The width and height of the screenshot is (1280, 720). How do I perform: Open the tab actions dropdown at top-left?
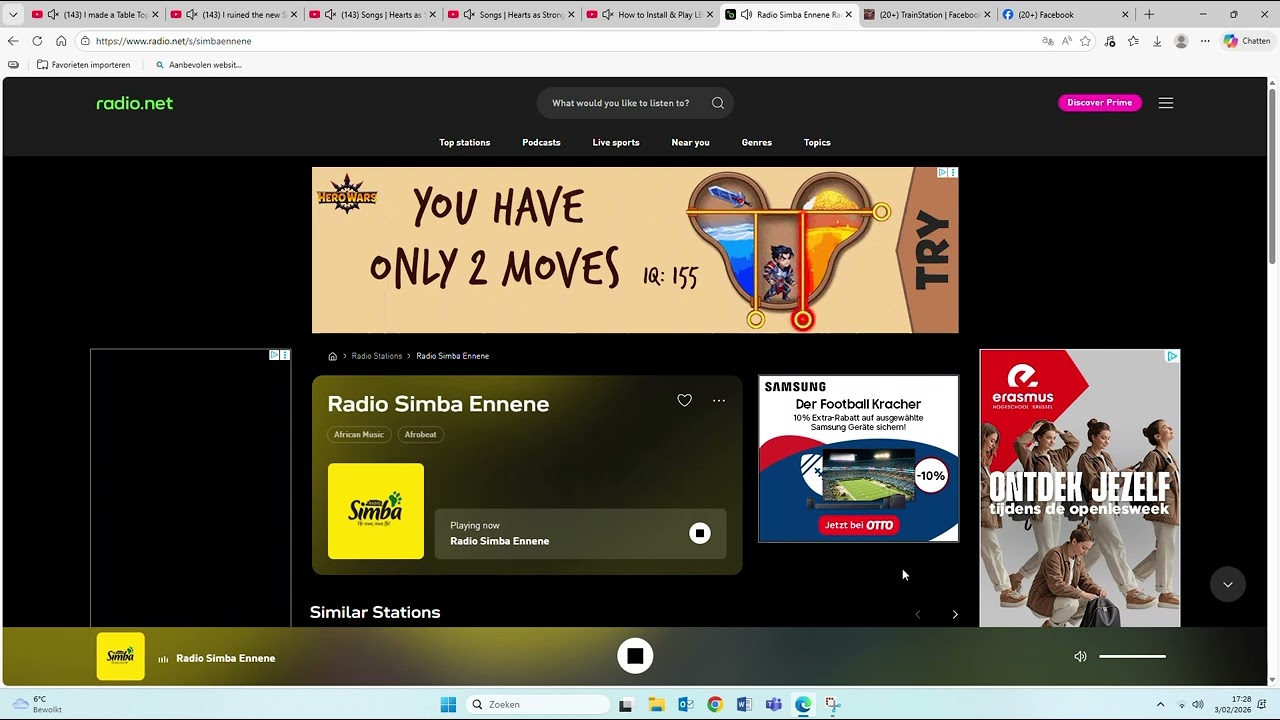tap(13, 14)
